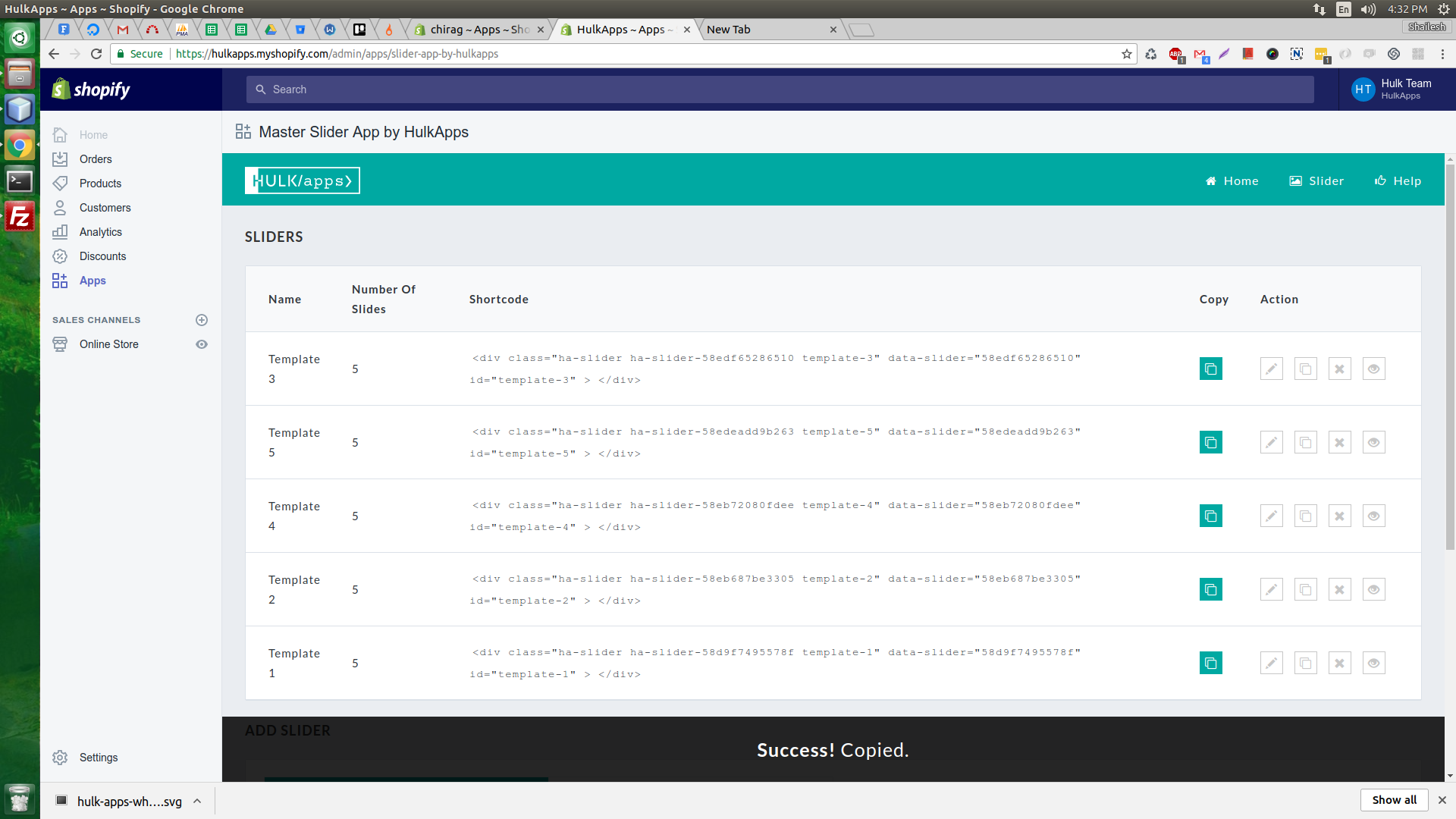Click the HULK/apps logo
Viewport: 1456px width, 819px height.
click(302, 180)
